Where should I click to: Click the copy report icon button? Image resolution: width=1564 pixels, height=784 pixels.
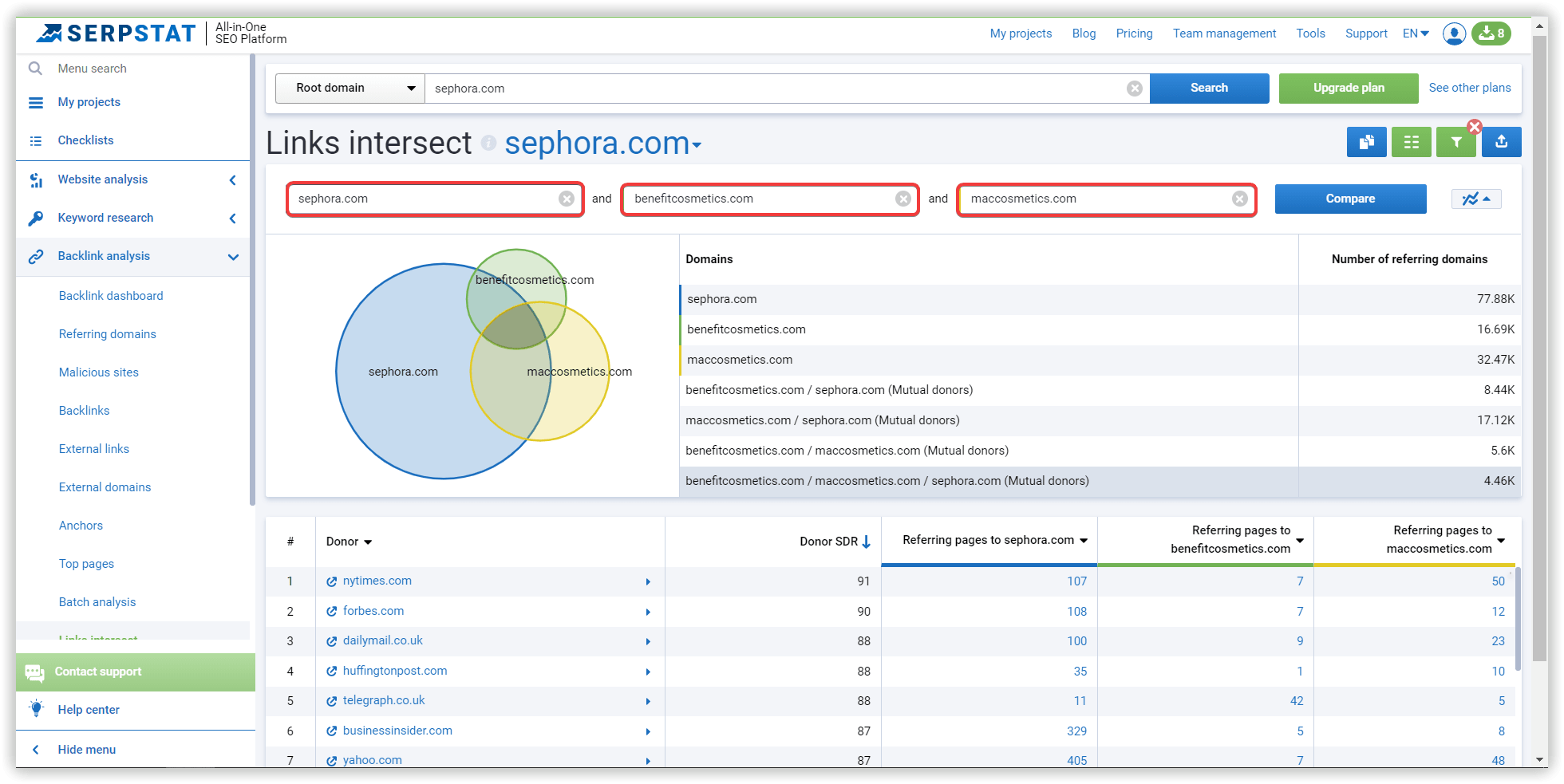(1366, 142)
